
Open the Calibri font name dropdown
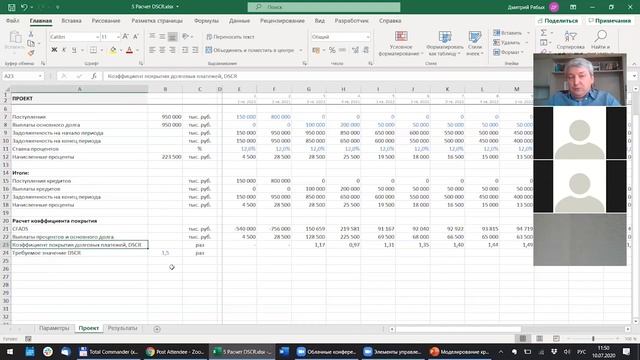(x=97, y=37)
